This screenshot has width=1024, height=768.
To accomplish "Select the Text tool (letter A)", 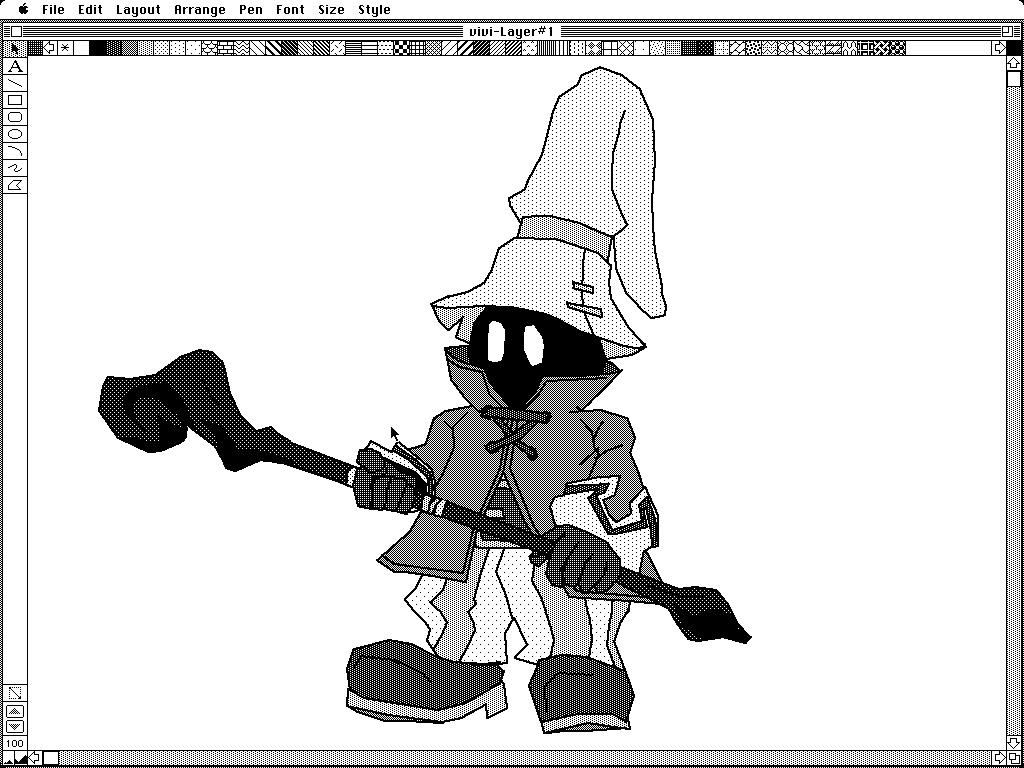I will point(15,66).
